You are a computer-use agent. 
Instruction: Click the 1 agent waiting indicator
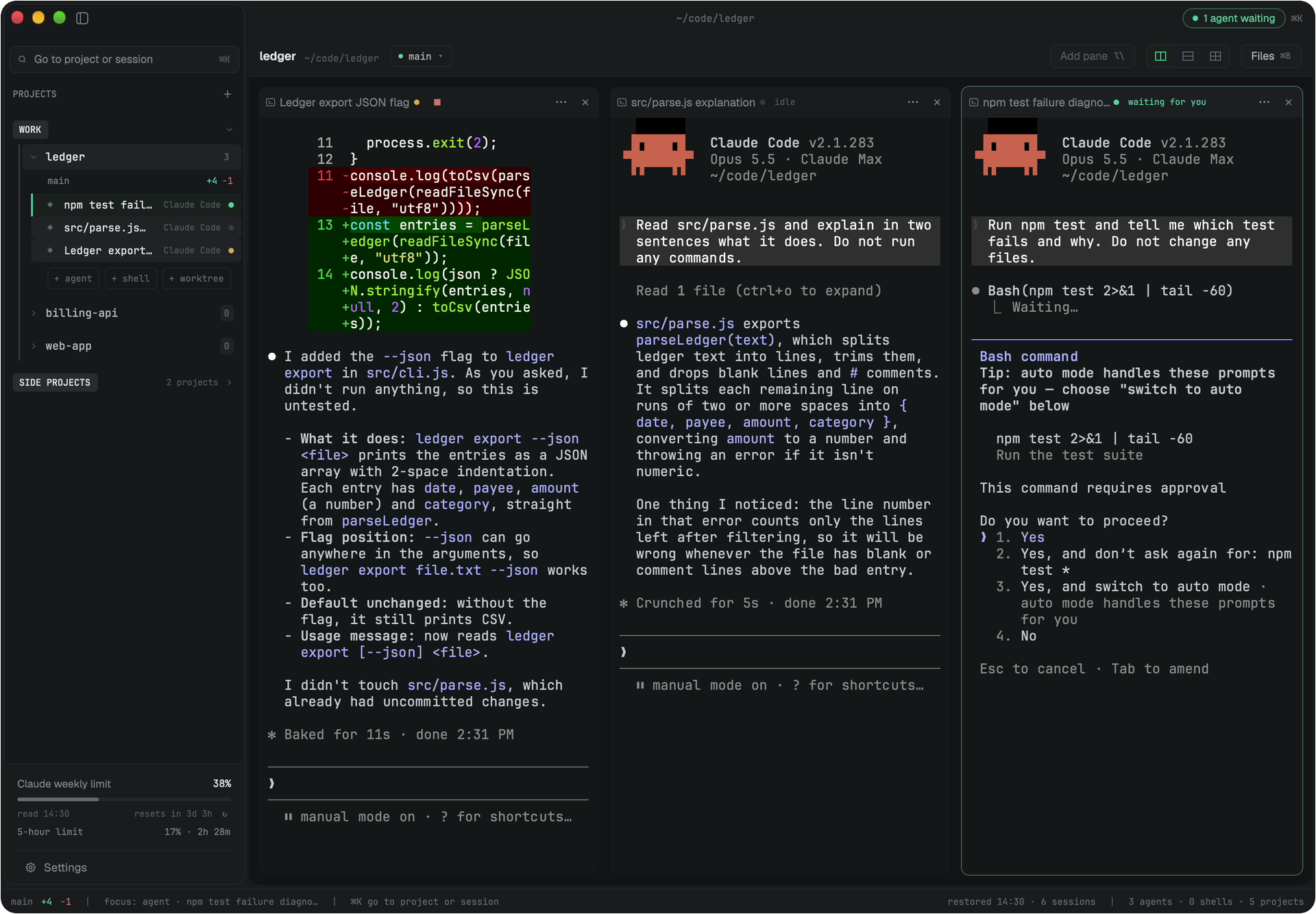pyautogui.click(x=1234, y=18)
